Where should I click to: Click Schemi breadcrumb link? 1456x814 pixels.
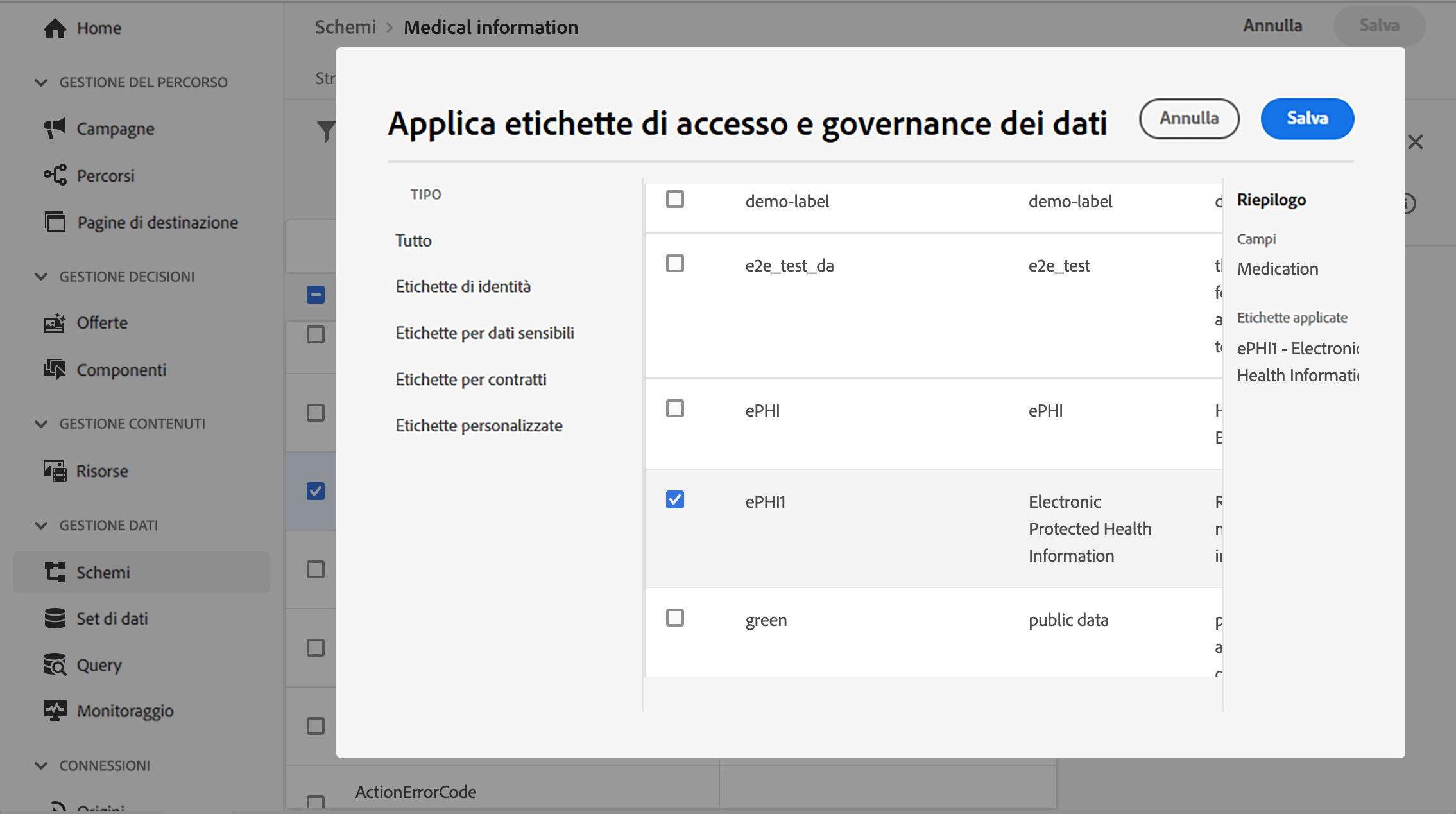tap(345, 27)
